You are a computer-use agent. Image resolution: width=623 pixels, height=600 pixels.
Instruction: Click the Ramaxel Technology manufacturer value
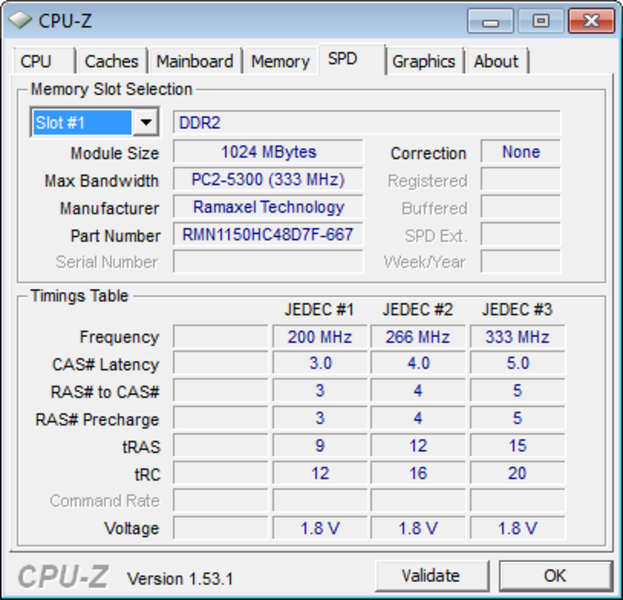[x=268, y=207]
